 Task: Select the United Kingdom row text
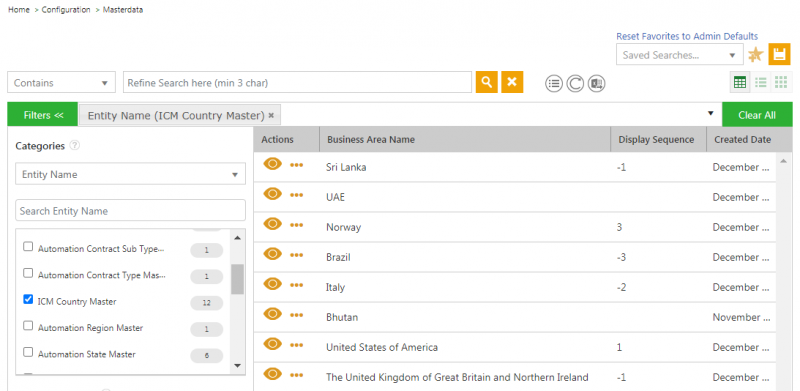(x=457, y=377)
